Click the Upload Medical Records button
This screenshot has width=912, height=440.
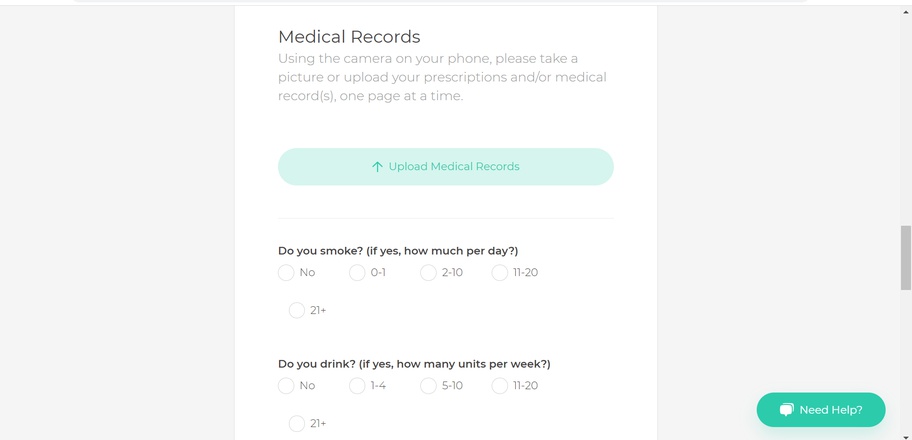446,166
